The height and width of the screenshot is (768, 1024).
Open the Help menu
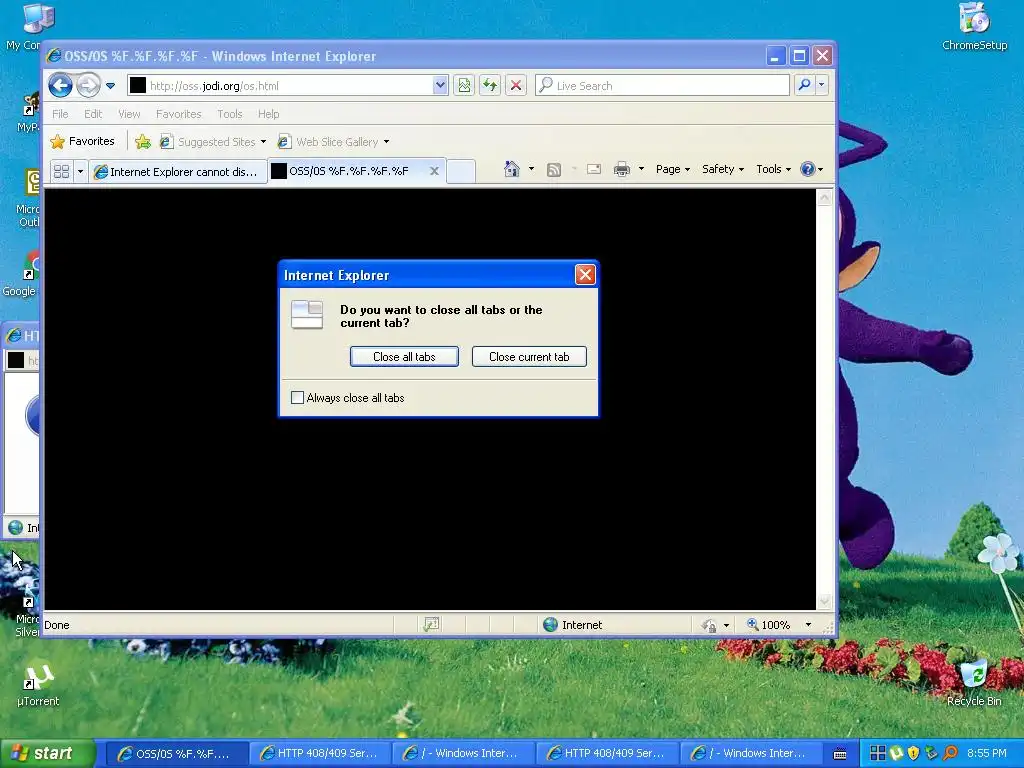tap(268, 114)
